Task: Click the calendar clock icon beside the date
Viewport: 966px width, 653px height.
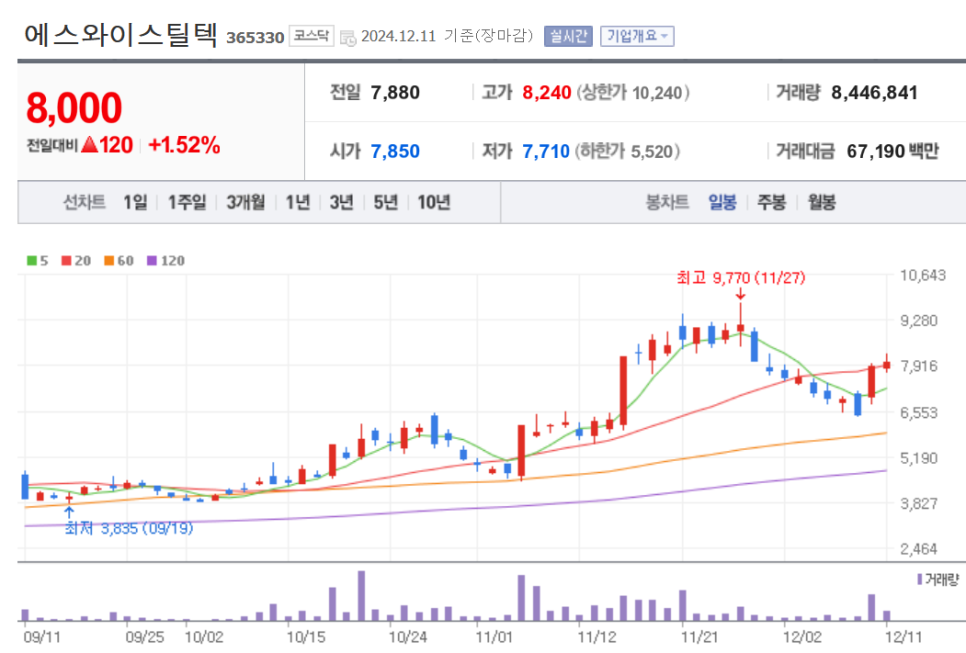Action: click(x=348, y=38)
